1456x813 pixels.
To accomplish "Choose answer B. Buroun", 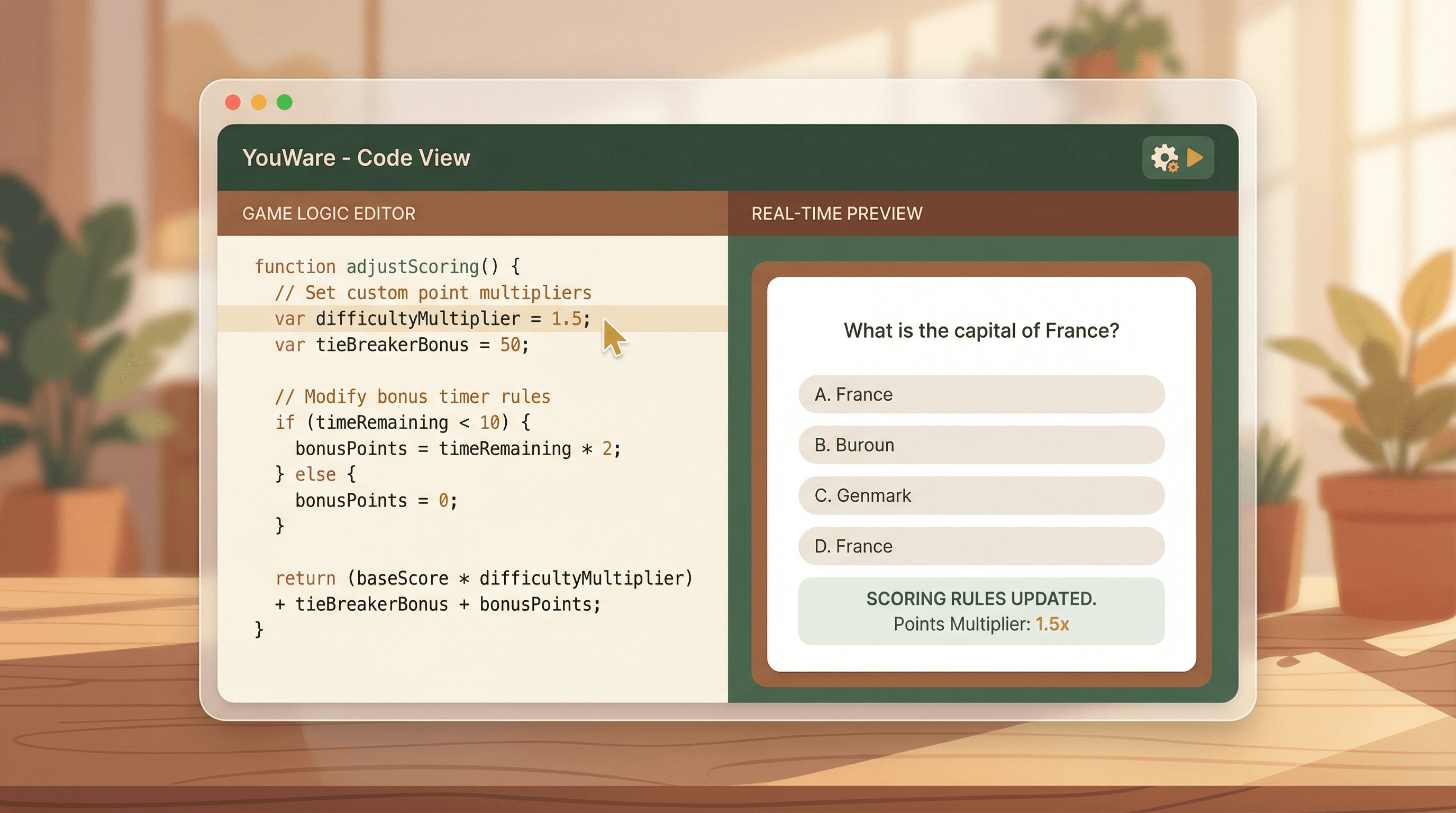I will (981, 445).
